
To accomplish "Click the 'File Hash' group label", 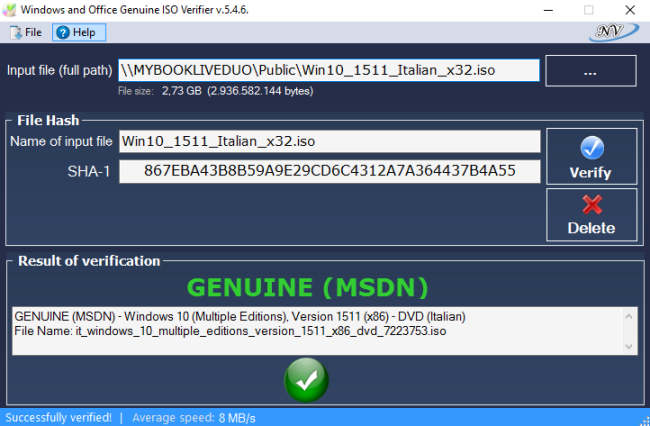I will [x=48, y=120].
